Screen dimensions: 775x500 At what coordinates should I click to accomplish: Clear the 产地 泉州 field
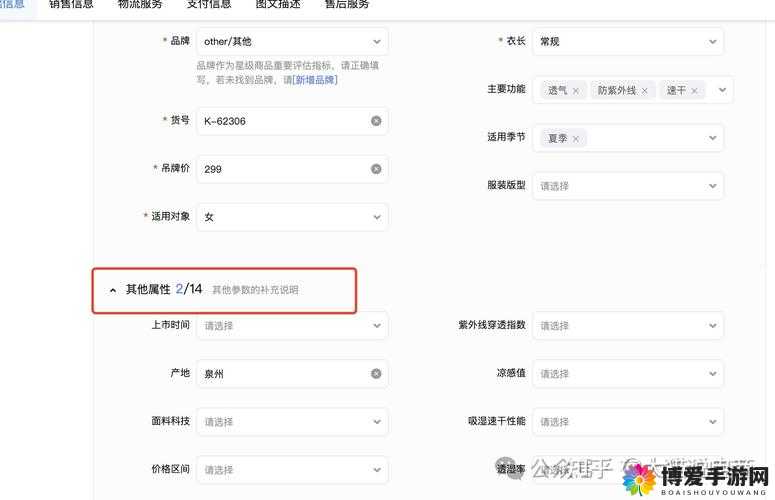[x=376, y=374]
